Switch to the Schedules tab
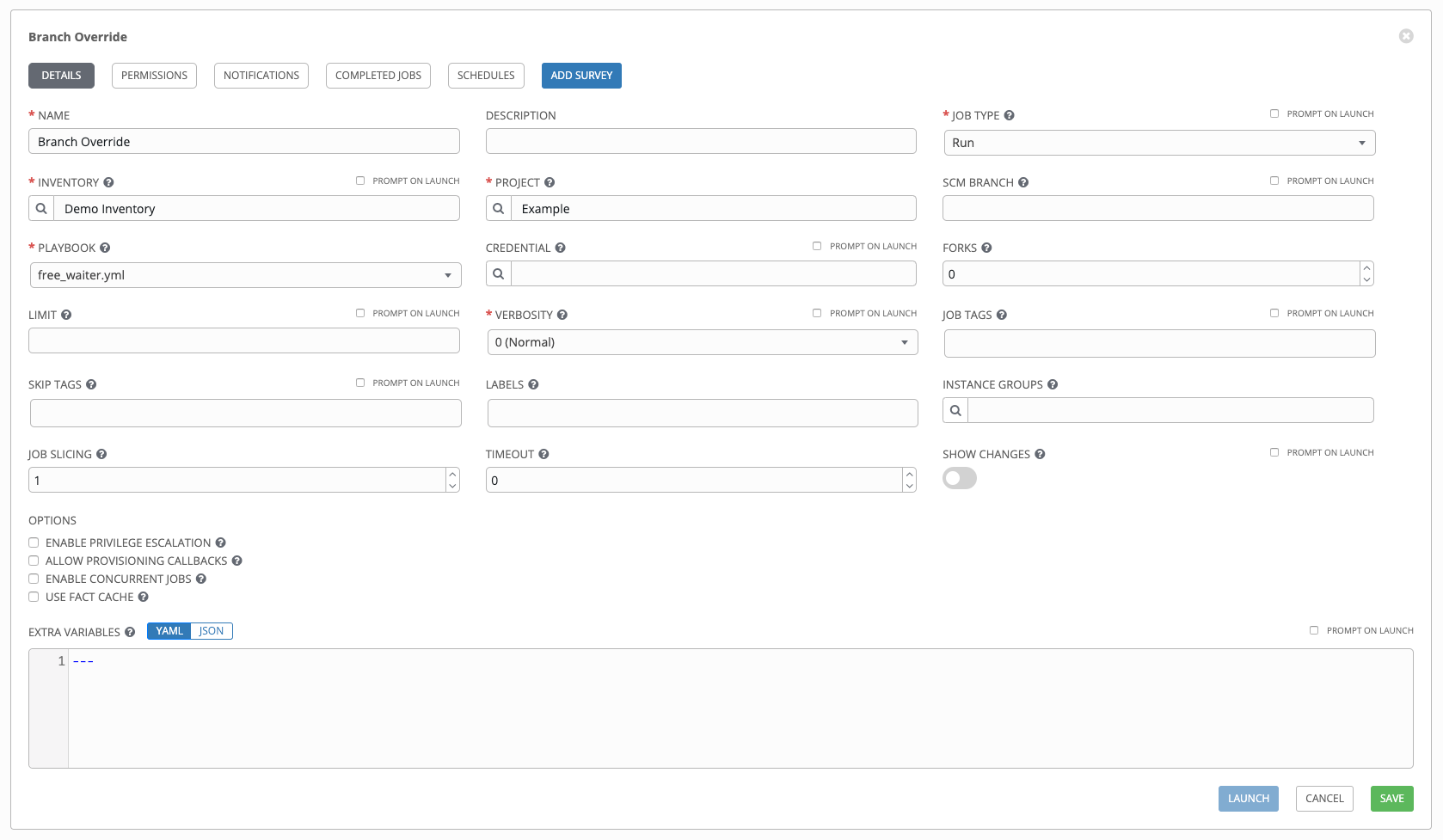This screenshot has width=1443, height=840. (x=486, y=76)
